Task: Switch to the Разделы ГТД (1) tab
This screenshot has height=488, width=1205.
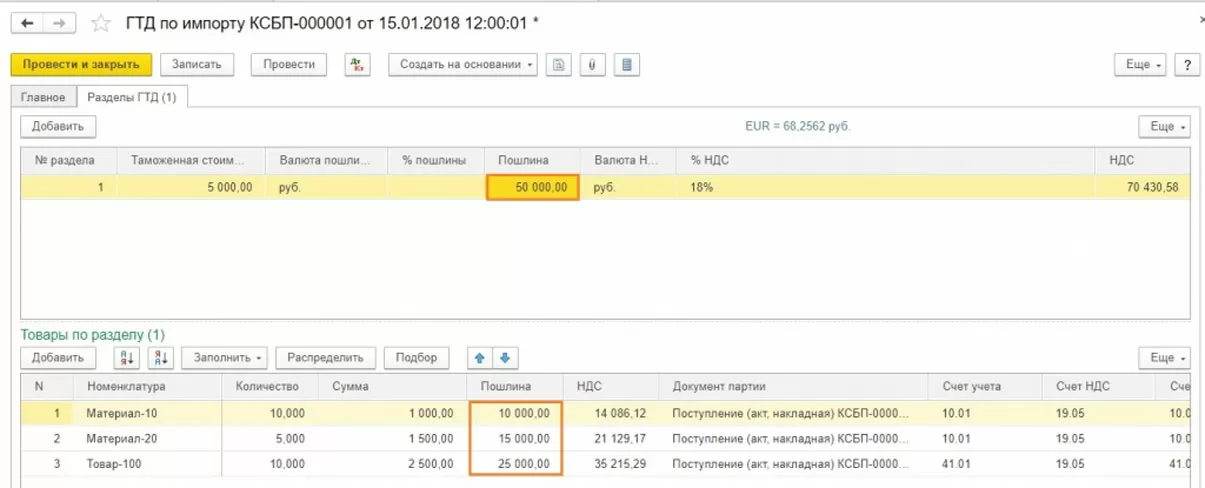Action: click(x=132, y=97)
